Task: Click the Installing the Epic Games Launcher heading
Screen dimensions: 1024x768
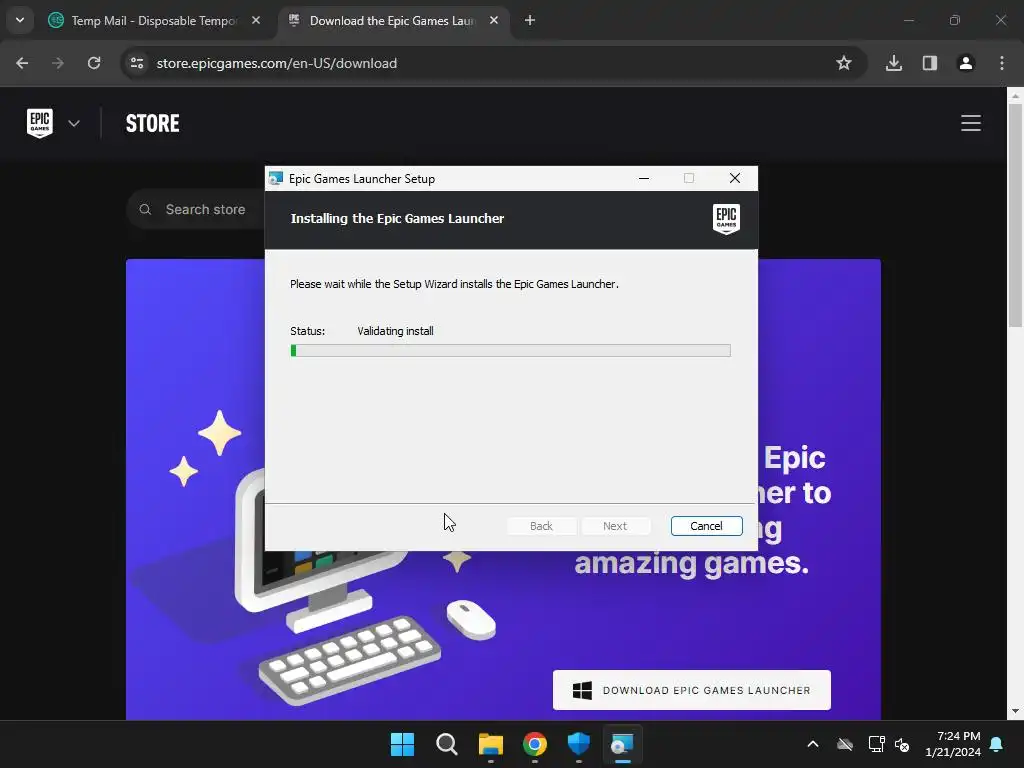Action: [x=397, y=219]
